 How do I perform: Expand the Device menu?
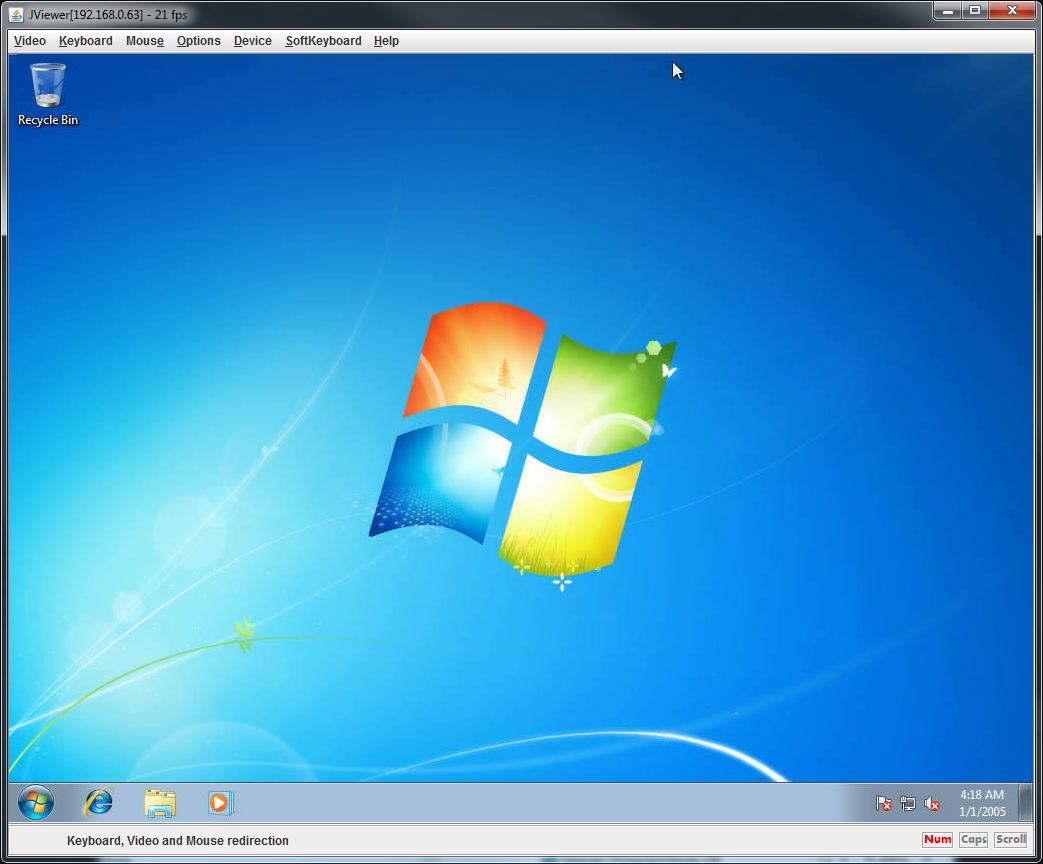tap(252, 41)
